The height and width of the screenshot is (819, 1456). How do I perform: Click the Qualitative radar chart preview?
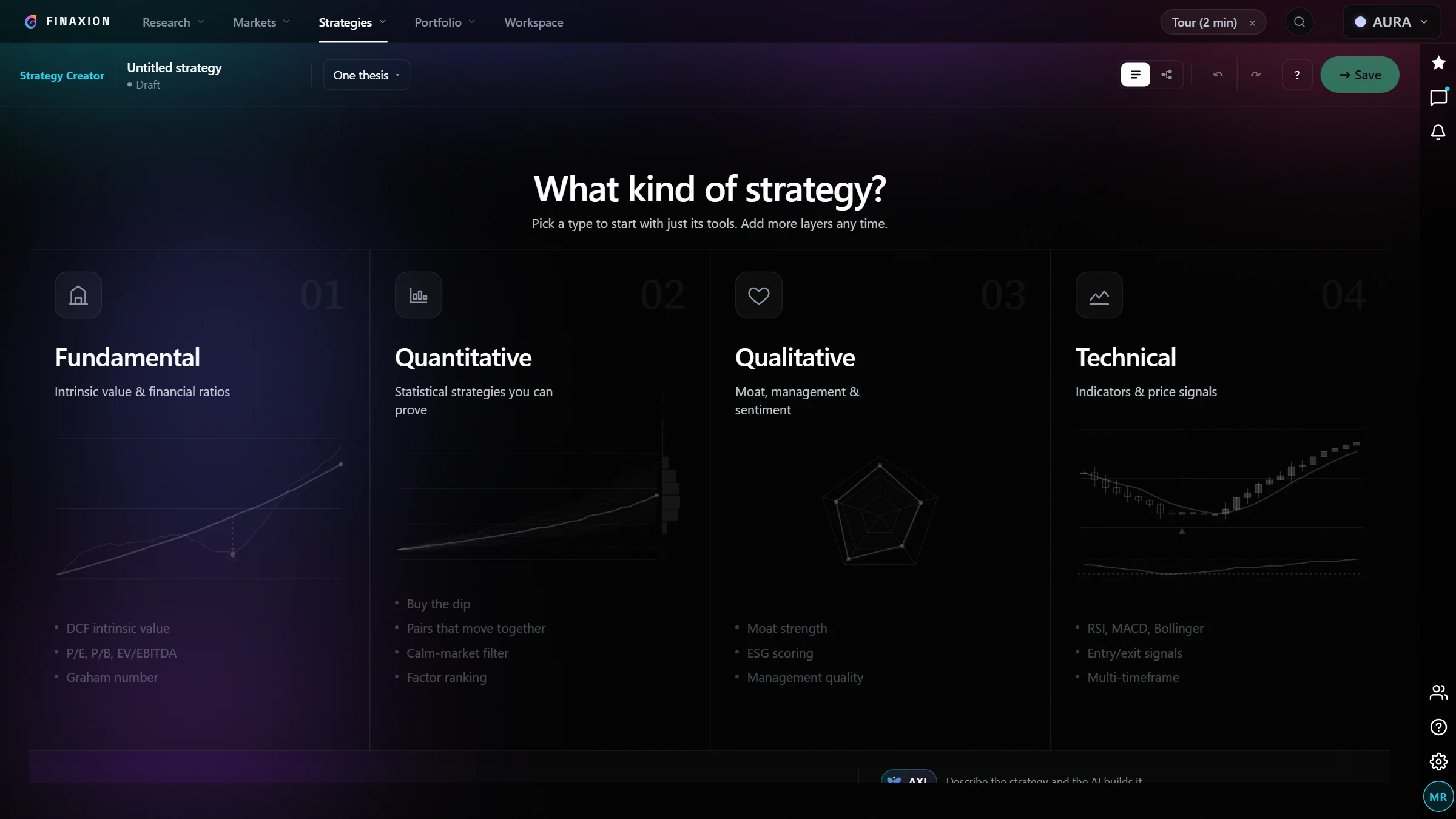(x=880, y=510)
